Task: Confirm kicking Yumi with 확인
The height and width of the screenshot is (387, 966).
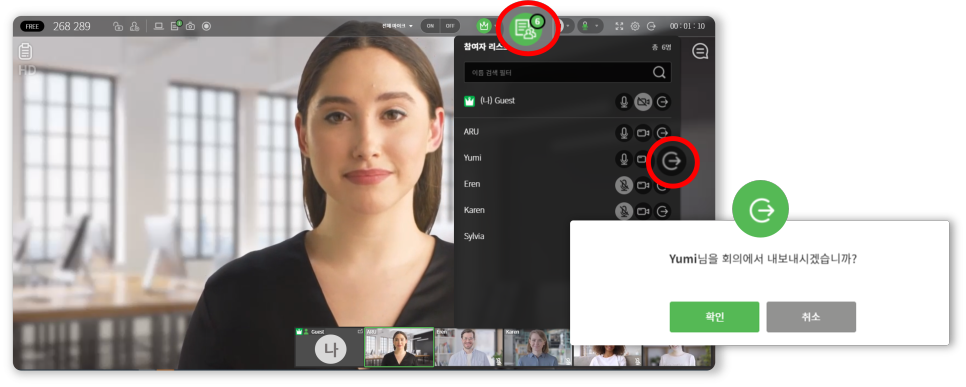Action: click(714, 317)
